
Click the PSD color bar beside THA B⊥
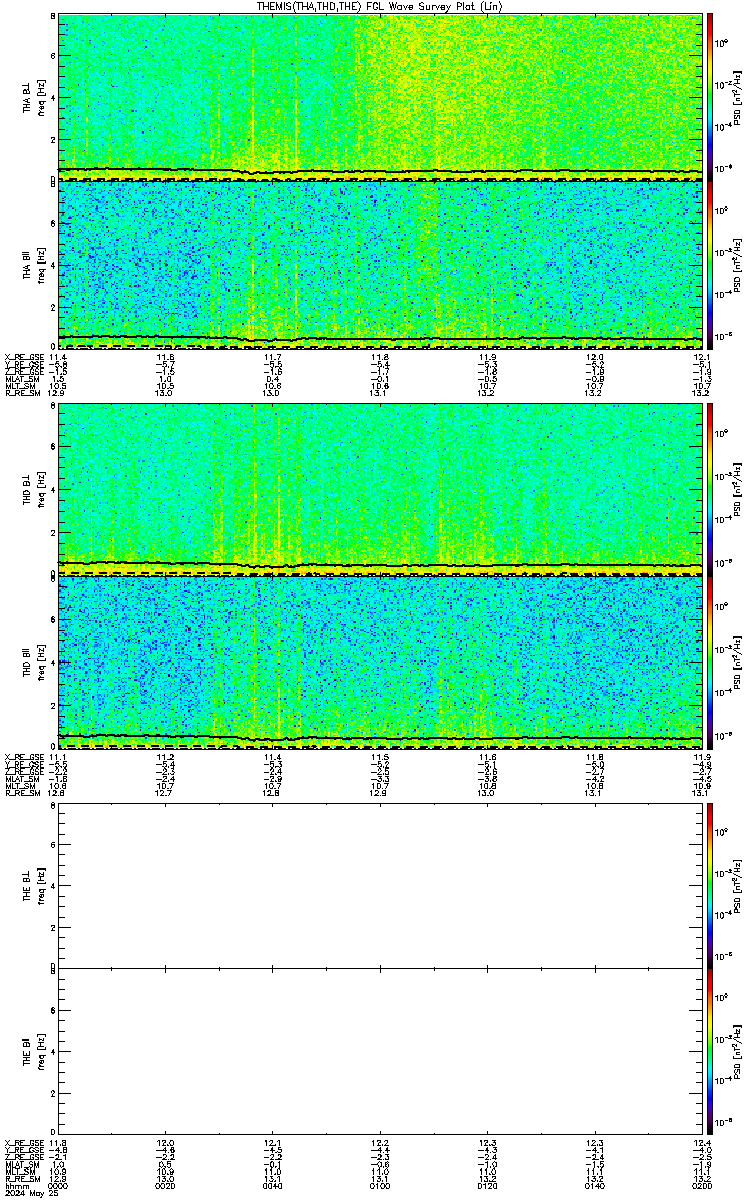coord(710,97)
